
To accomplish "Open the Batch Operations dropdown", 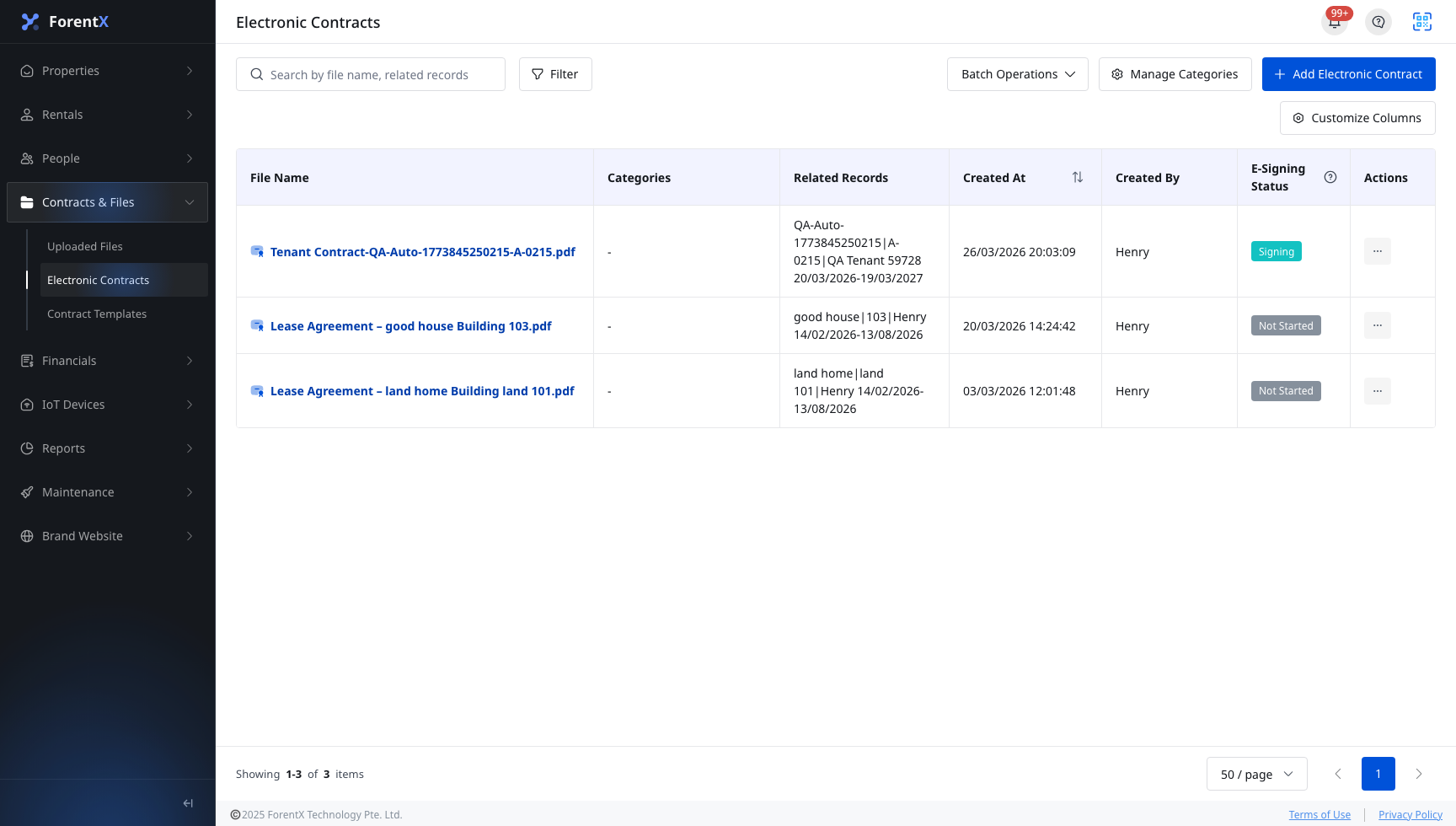I will [x=1018, y=74].
